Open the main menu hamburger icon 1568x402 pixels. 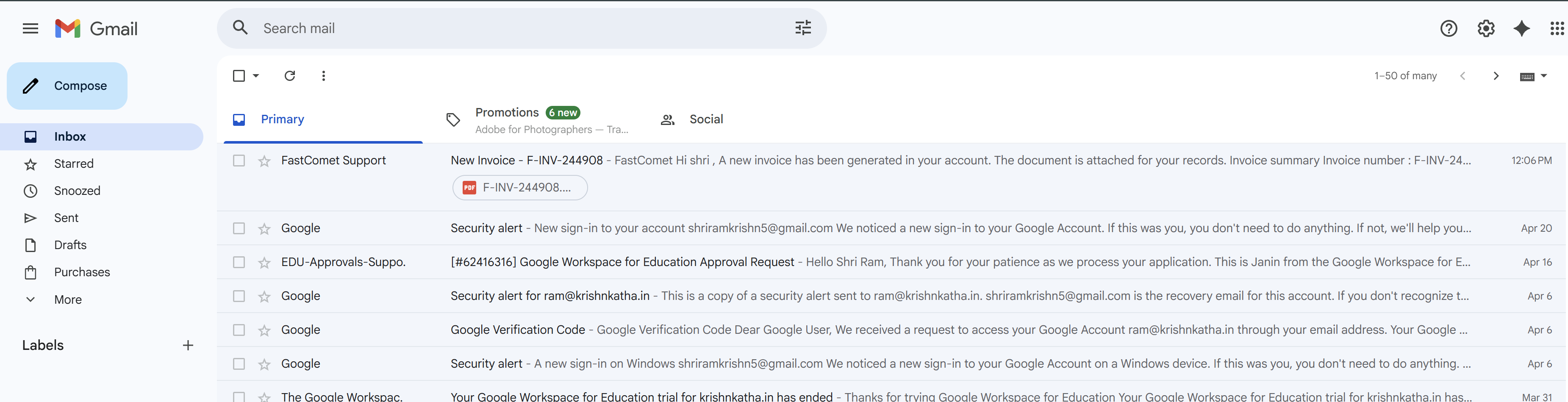click(31, 28)
